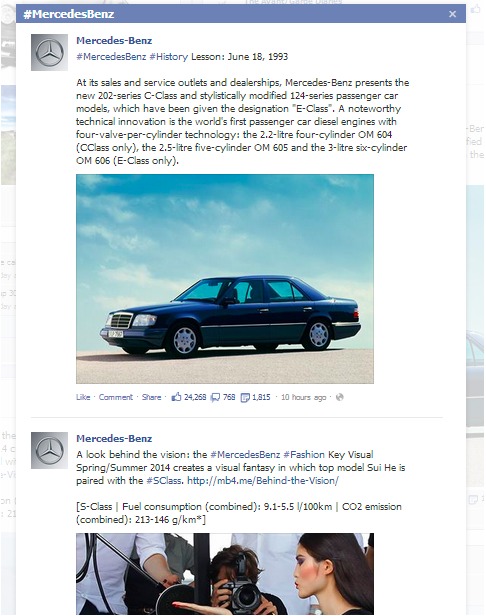
Task: Click the globe public audience icon
Action: (340, 397)
